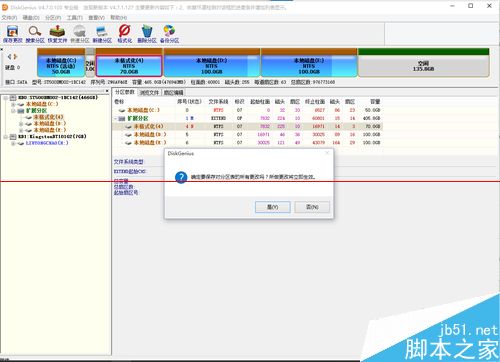Expand 本地磁盘(C:) in the left tree
The image size is (500, 362).
pyautogui.click(x=13, y=104)
